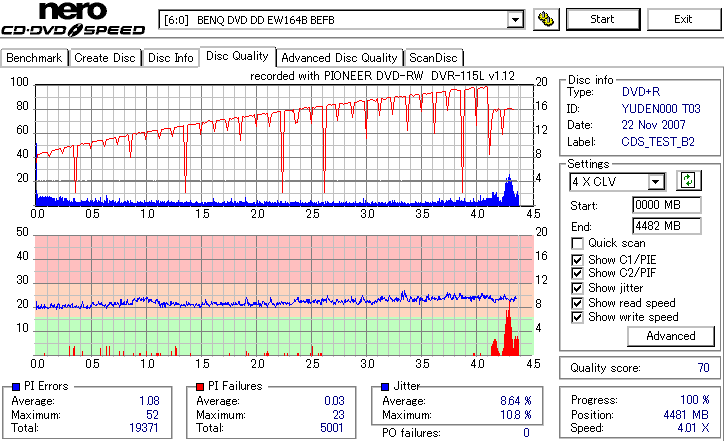Click the Speed value 4.01 X
724x441 pixels.
click(x=693, y=428)
